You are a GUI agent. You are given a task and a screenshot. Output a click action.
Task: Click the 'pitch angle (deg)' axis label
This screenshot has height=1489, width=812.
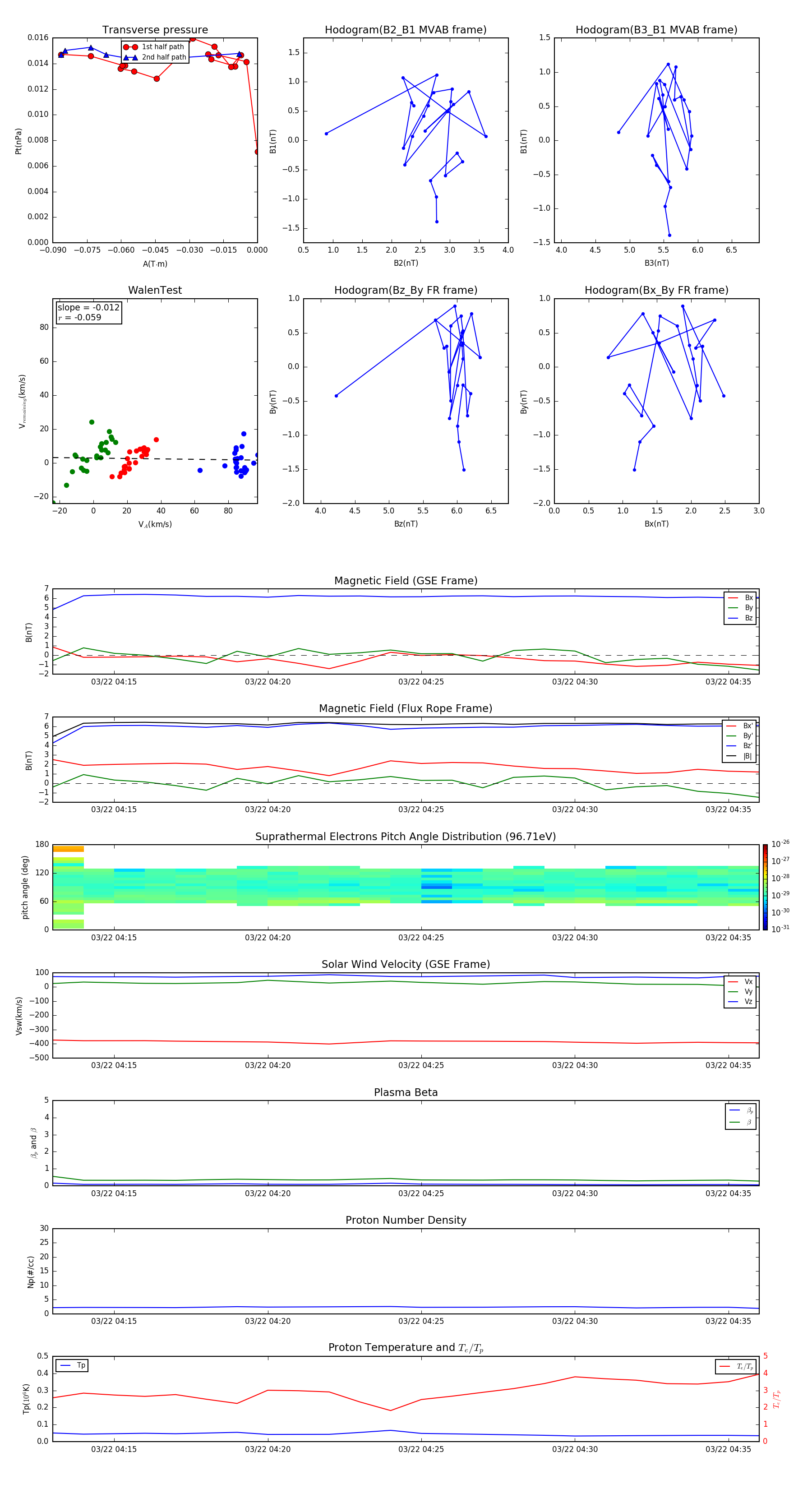(x=25, y=887)
